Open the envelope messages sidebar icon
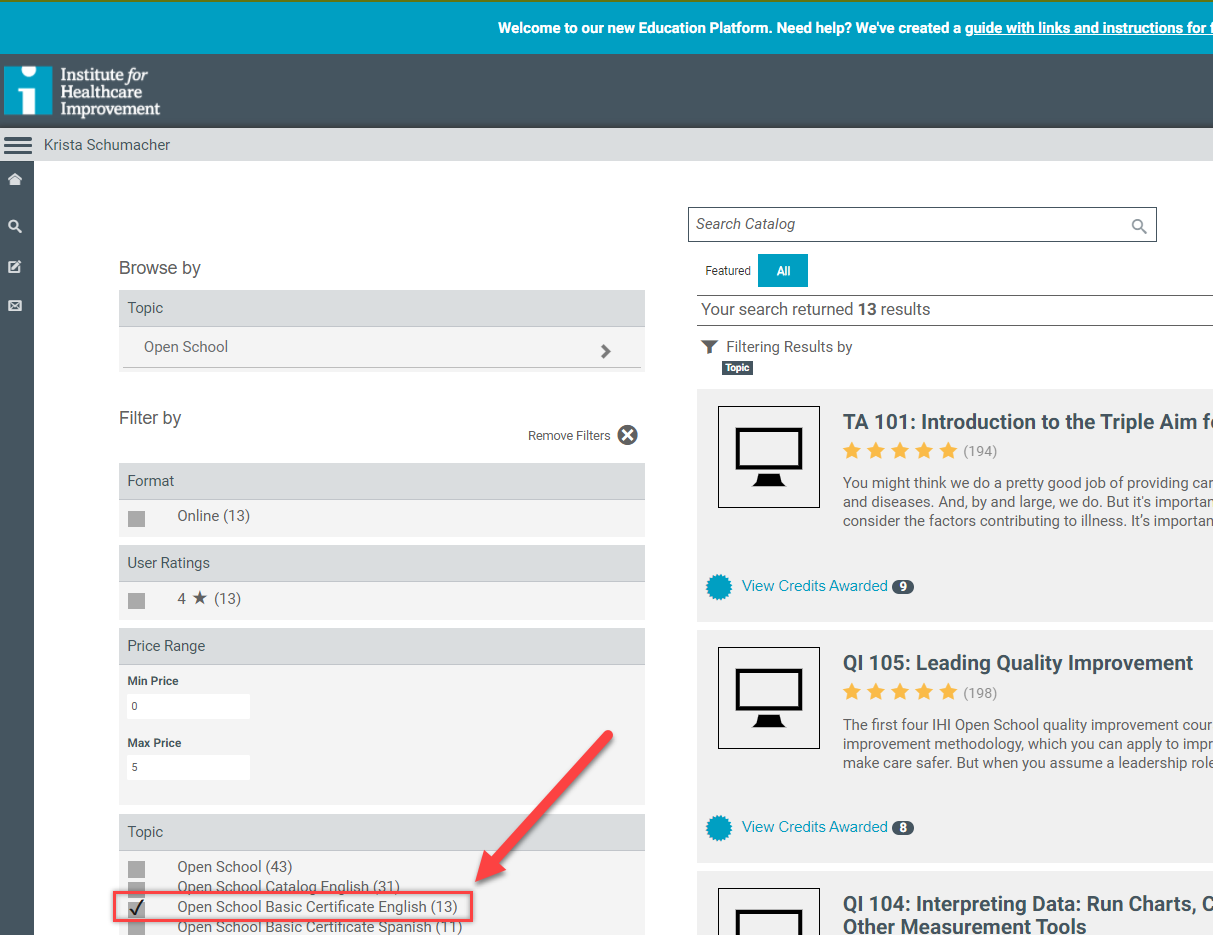1213x935 pixels. (15, 306)
